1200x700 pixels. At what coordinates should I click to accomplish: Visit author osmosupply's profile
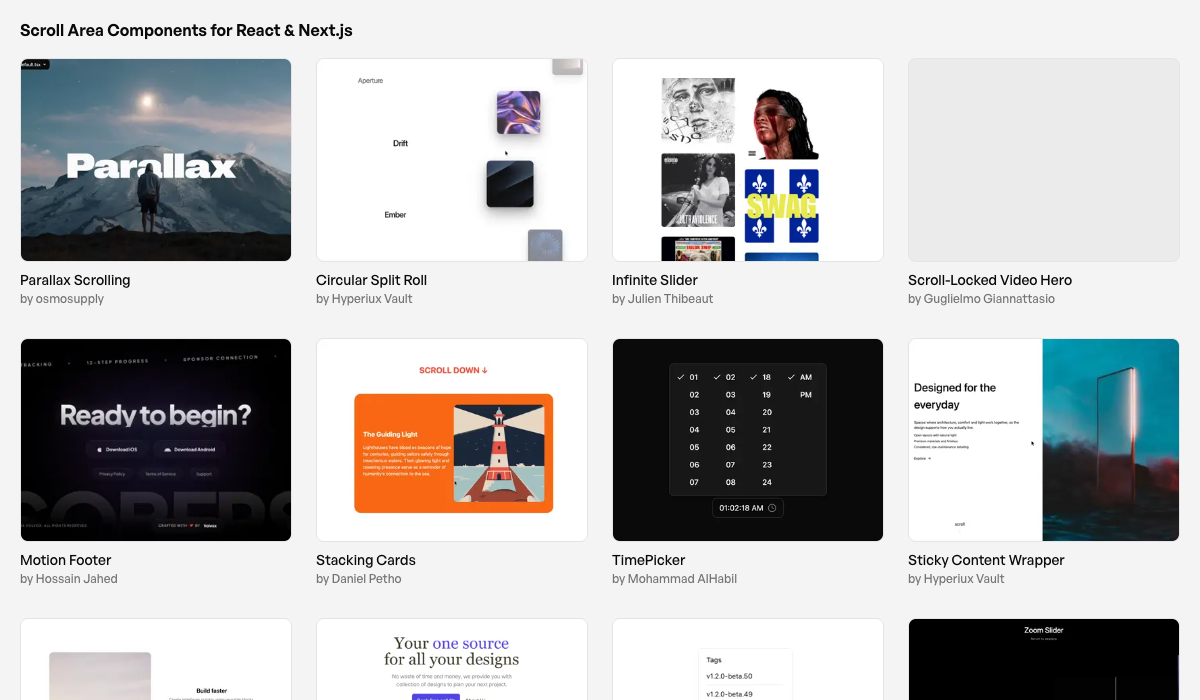point(70,299)
